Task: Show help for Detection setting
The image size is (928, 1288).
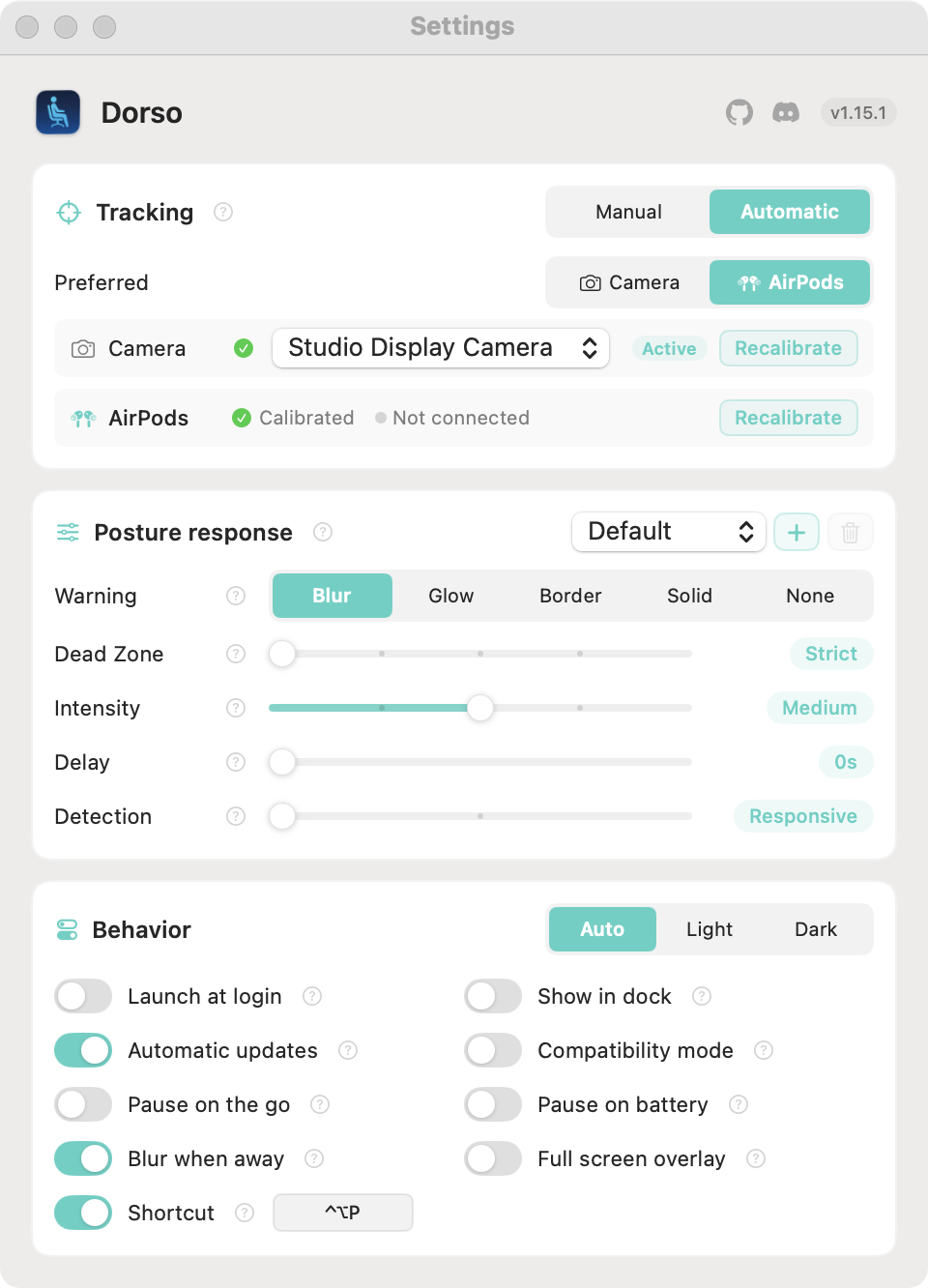Action: [x=236, y=816]
